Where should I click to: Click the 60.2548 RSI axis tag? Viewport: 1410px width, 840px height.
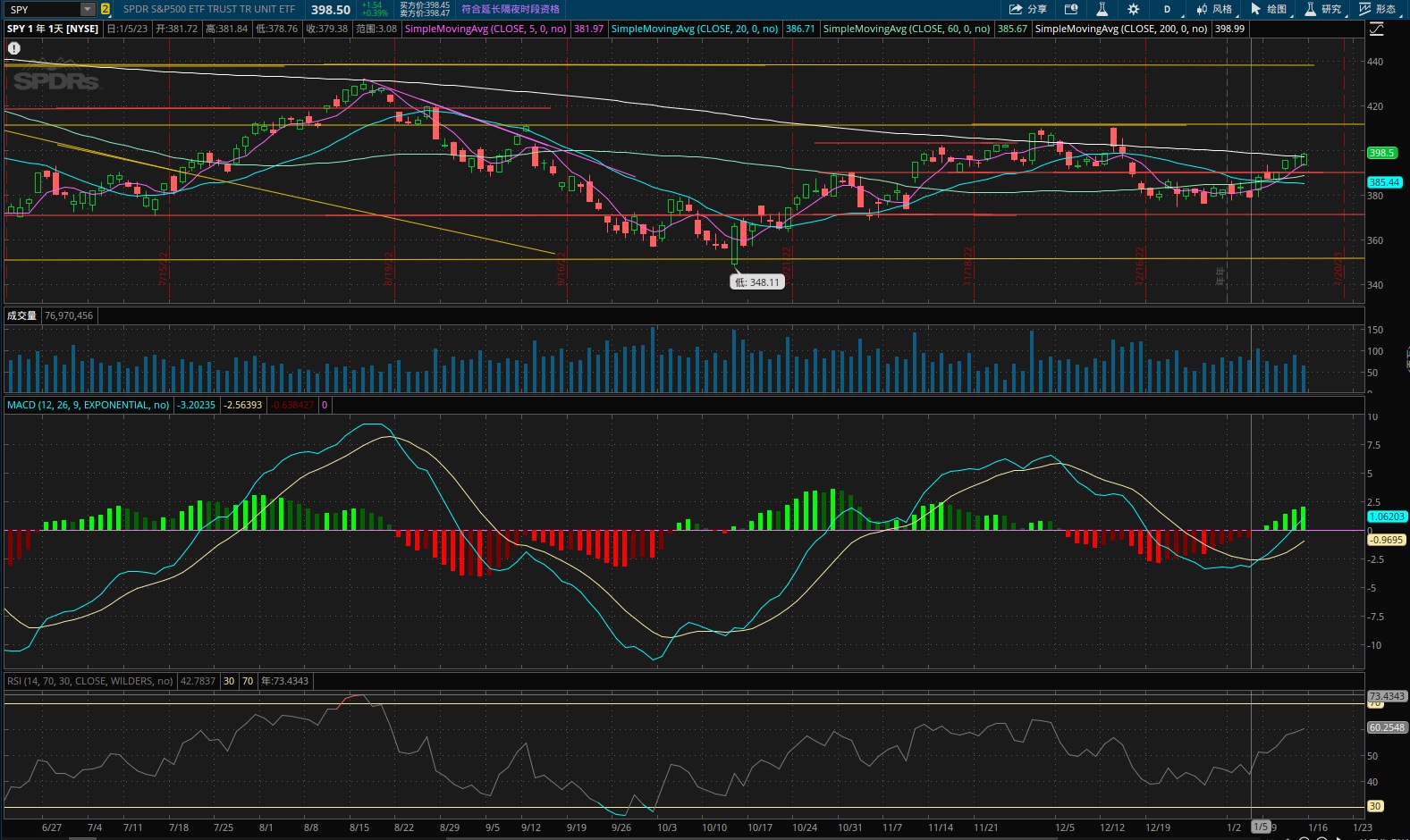pyautogui.click(x=1387, y=727)
